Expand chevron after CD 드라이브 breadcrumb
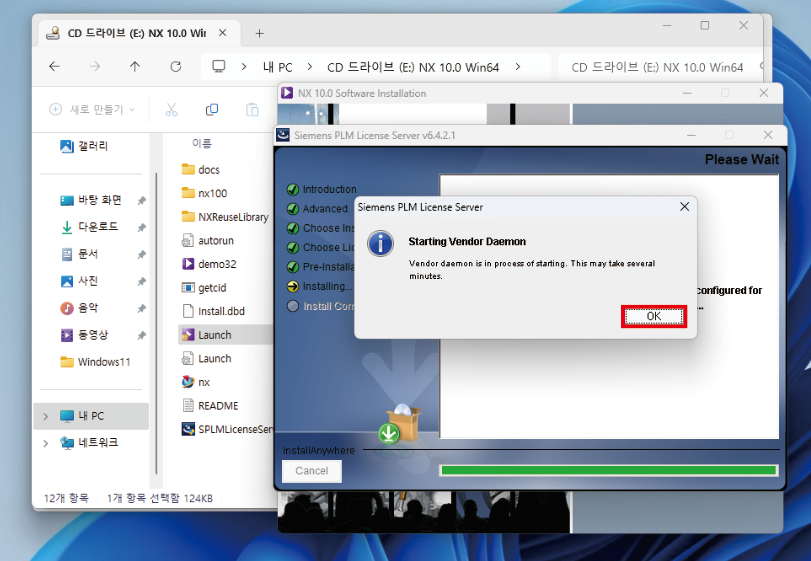 [x=518, y=67]
